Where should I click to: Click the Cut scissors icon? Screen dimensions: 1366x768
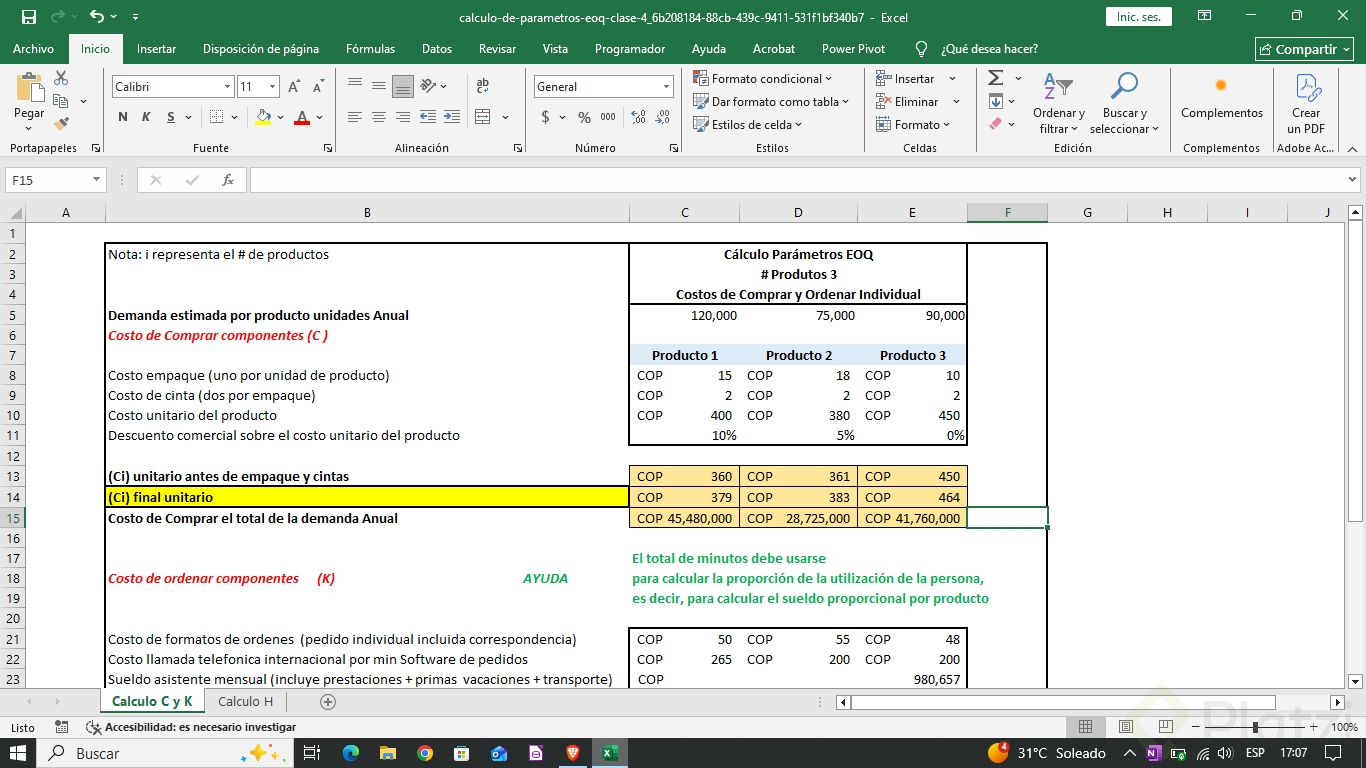[x=61, y=78]
